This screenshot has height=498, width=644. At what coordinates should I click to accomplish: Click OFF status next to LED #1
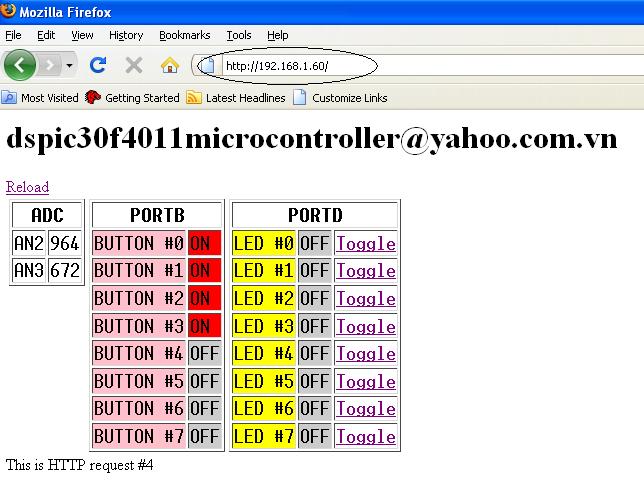pos(315,271)
